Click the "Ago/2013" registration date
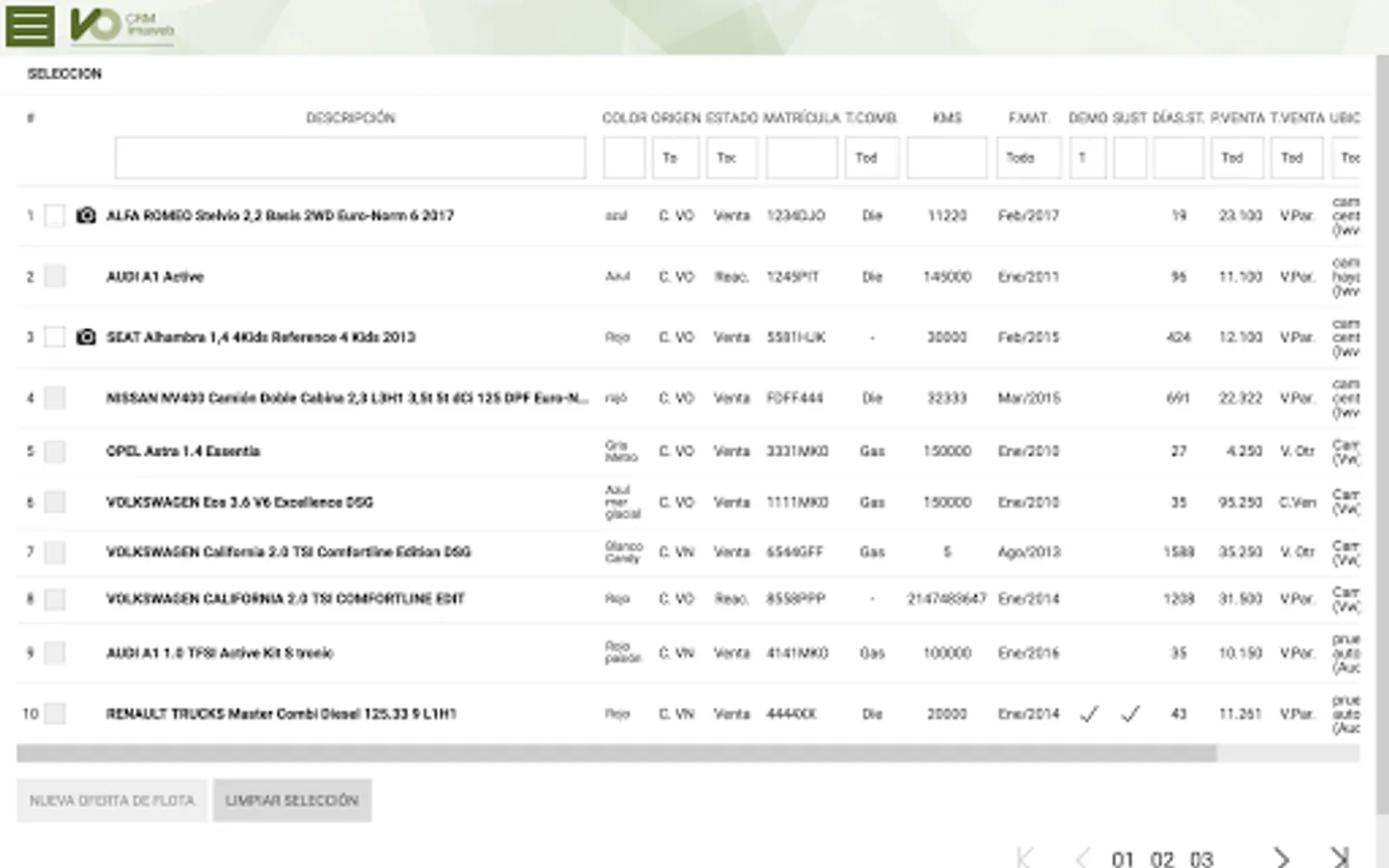 (x=1028, y=553)
